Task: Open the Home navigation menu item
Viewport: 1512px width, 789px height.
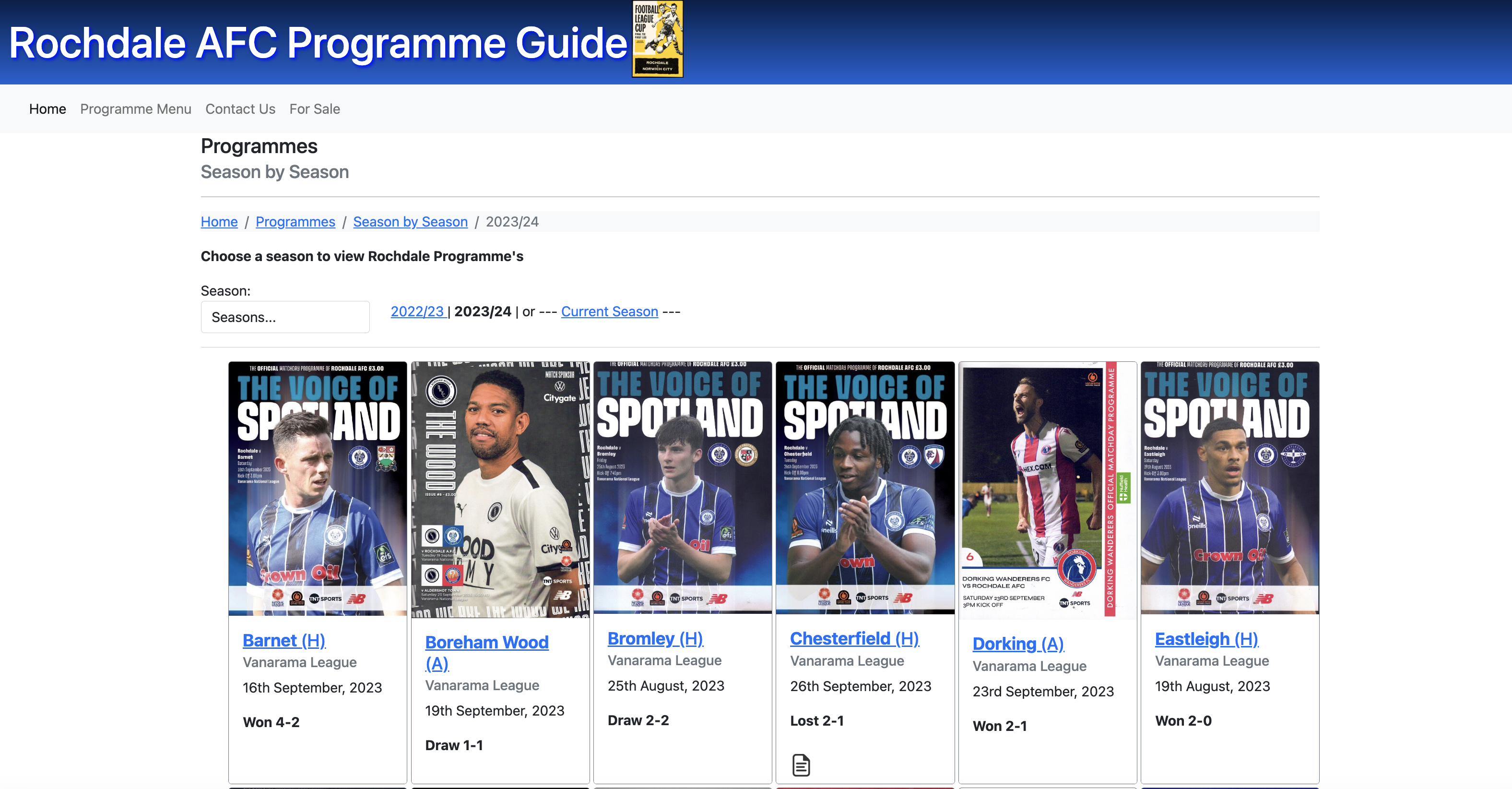Action: coord(47,109)
